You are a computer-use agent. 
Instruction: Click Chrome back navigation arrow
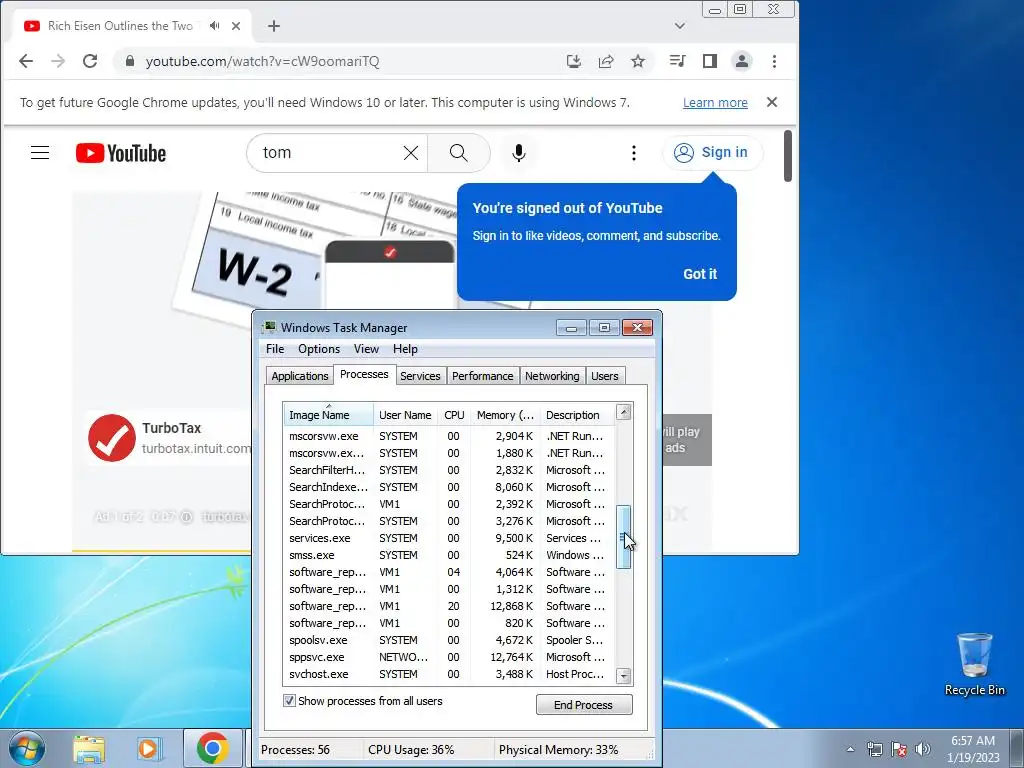(x=25, y=61)
